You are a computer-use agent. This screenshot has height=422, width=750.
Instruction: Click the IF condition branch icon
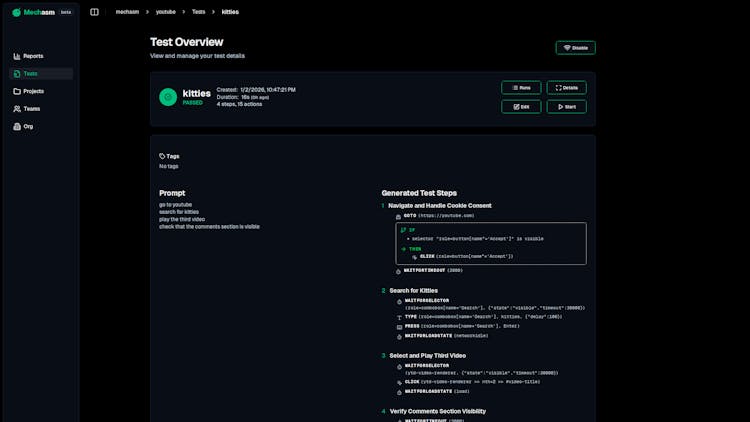[404, 230]
